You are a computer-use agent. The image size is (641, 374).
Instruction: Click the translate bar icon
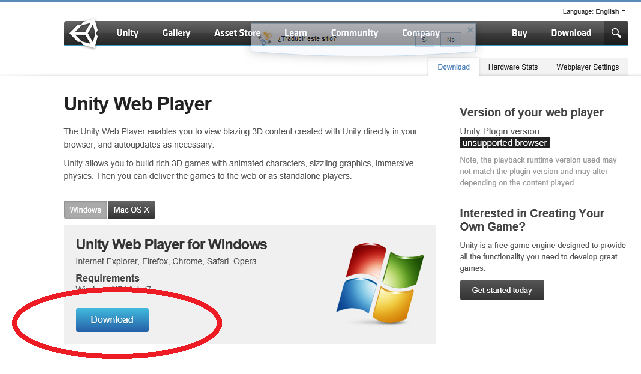pyautogui.click(x=265, y=38)
